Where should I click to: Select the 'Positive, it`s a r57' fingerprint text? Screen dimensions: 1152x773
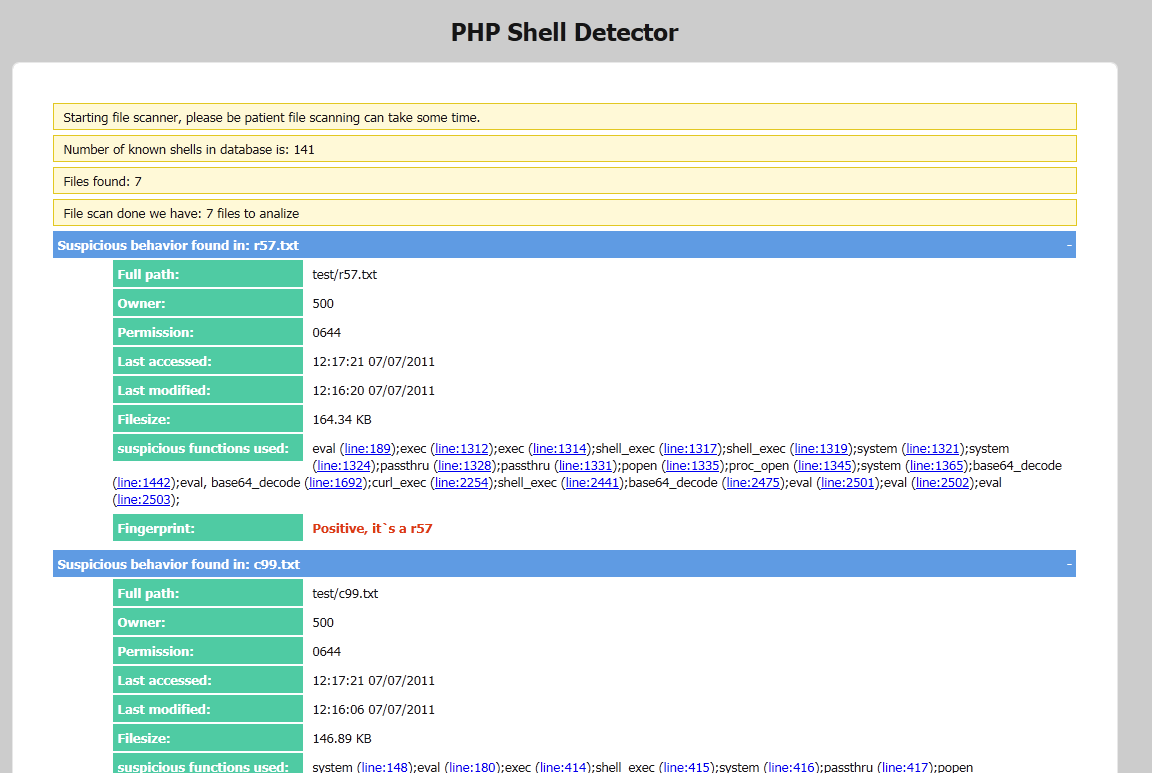(x=372, y=528)
